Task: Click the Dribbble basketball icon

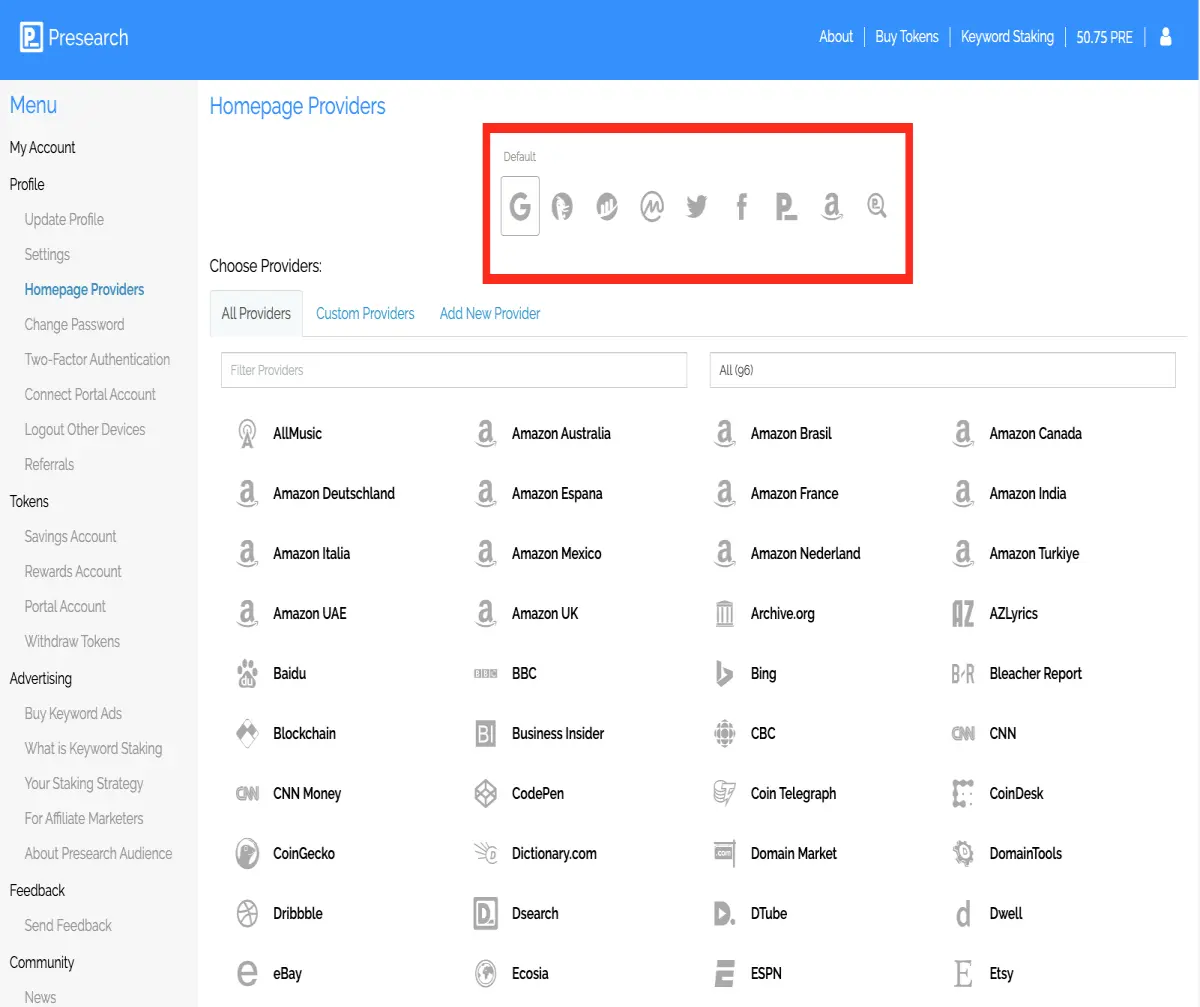Action: point(247,914)
